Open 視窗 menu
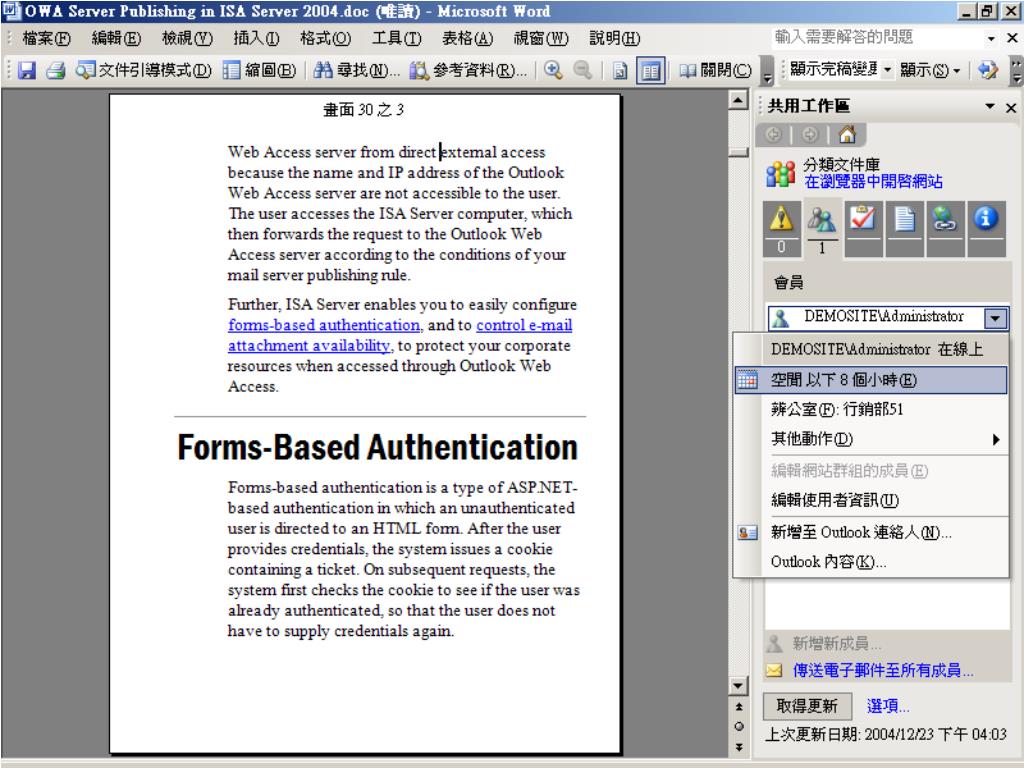The height and width of the screenshot is (768, 1024). coord(541,38)
